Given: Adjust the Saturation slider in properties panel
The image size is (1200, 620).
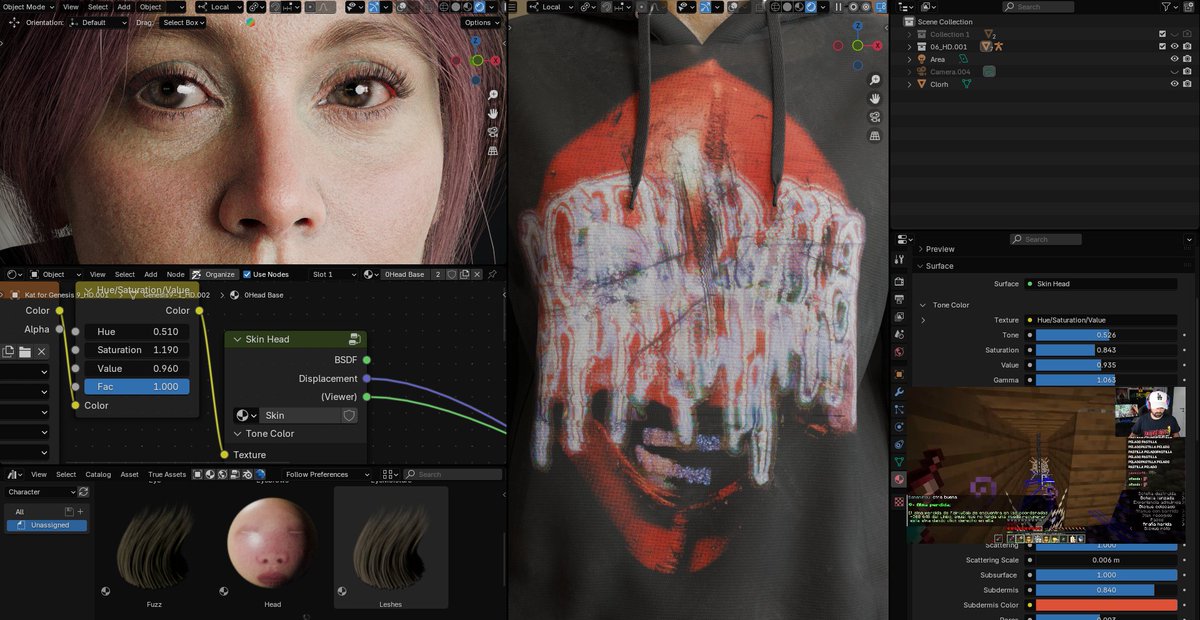Looking at the screenshot, I should tap(1106, 350).
